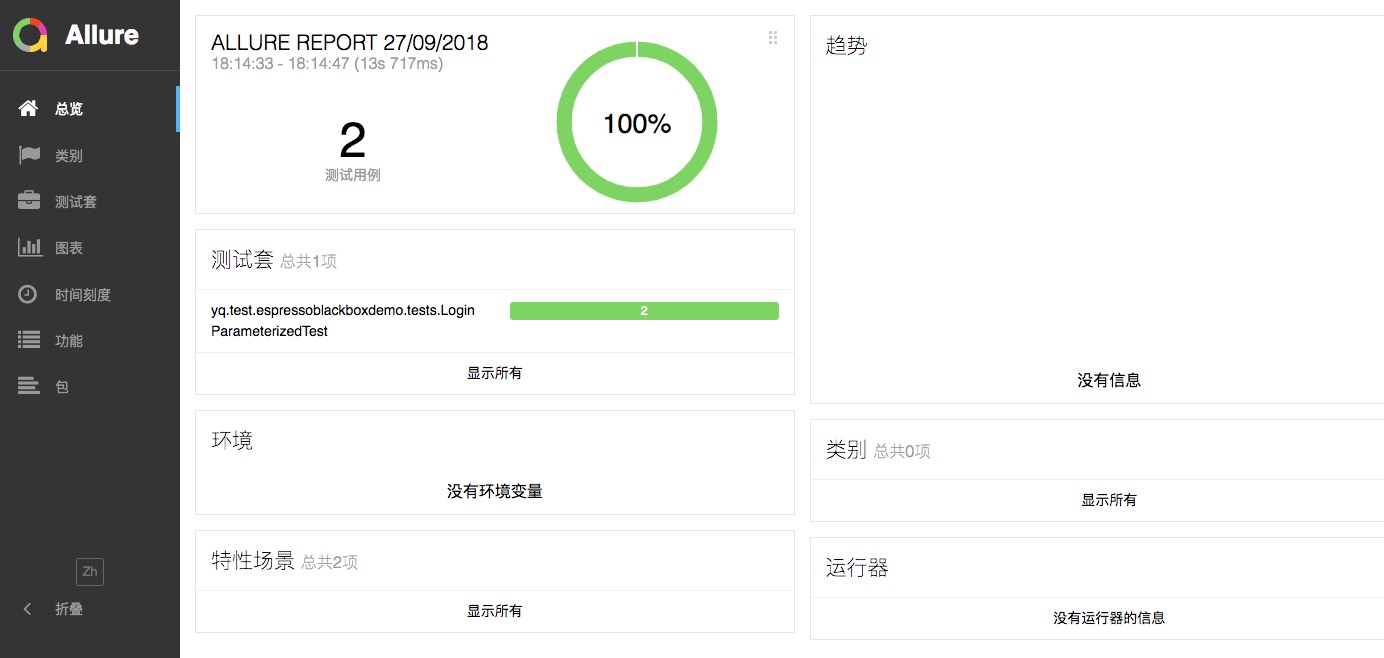Viewport: 1384px width, 658px height.
Task: Click 显示所有 under 特性场景 widget
Action: click(495, 611)
